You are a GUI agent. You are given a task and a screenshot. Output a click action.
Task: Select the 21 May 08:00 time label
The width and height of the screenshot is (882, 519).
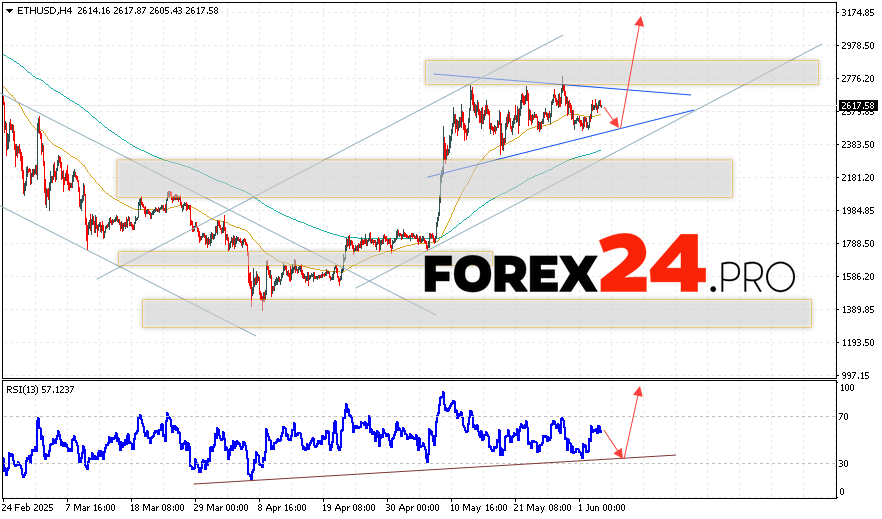(x=542, y=508)
